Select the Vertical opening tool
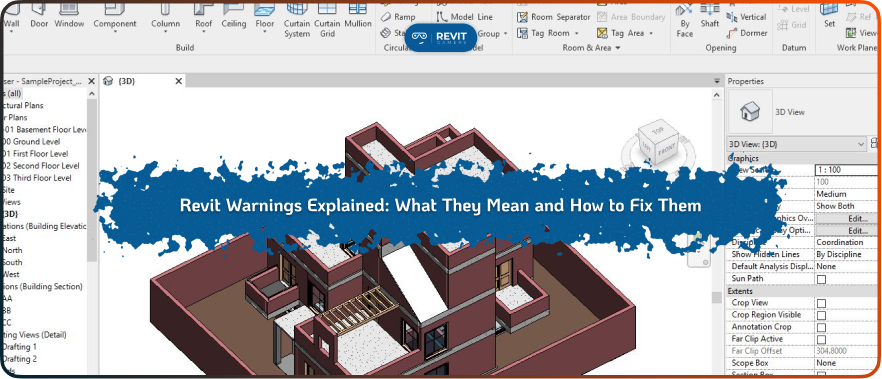This screenshot has height=379, width=882. click(746, 17)
